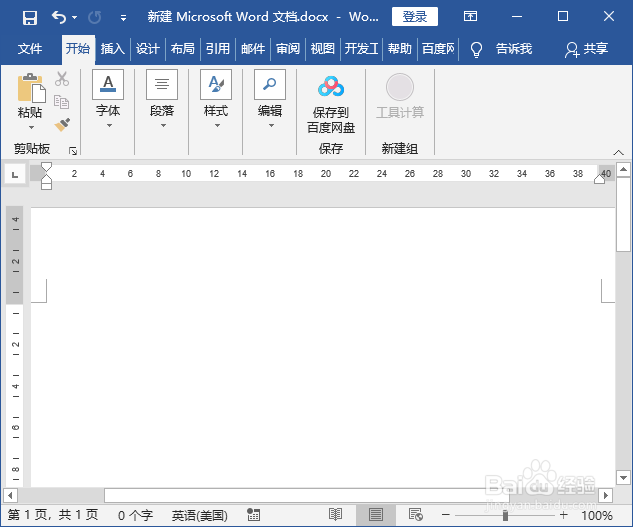Click the 告诉我 search box
Viewport: 633px width, 527px height.
[x=514, y=49]
